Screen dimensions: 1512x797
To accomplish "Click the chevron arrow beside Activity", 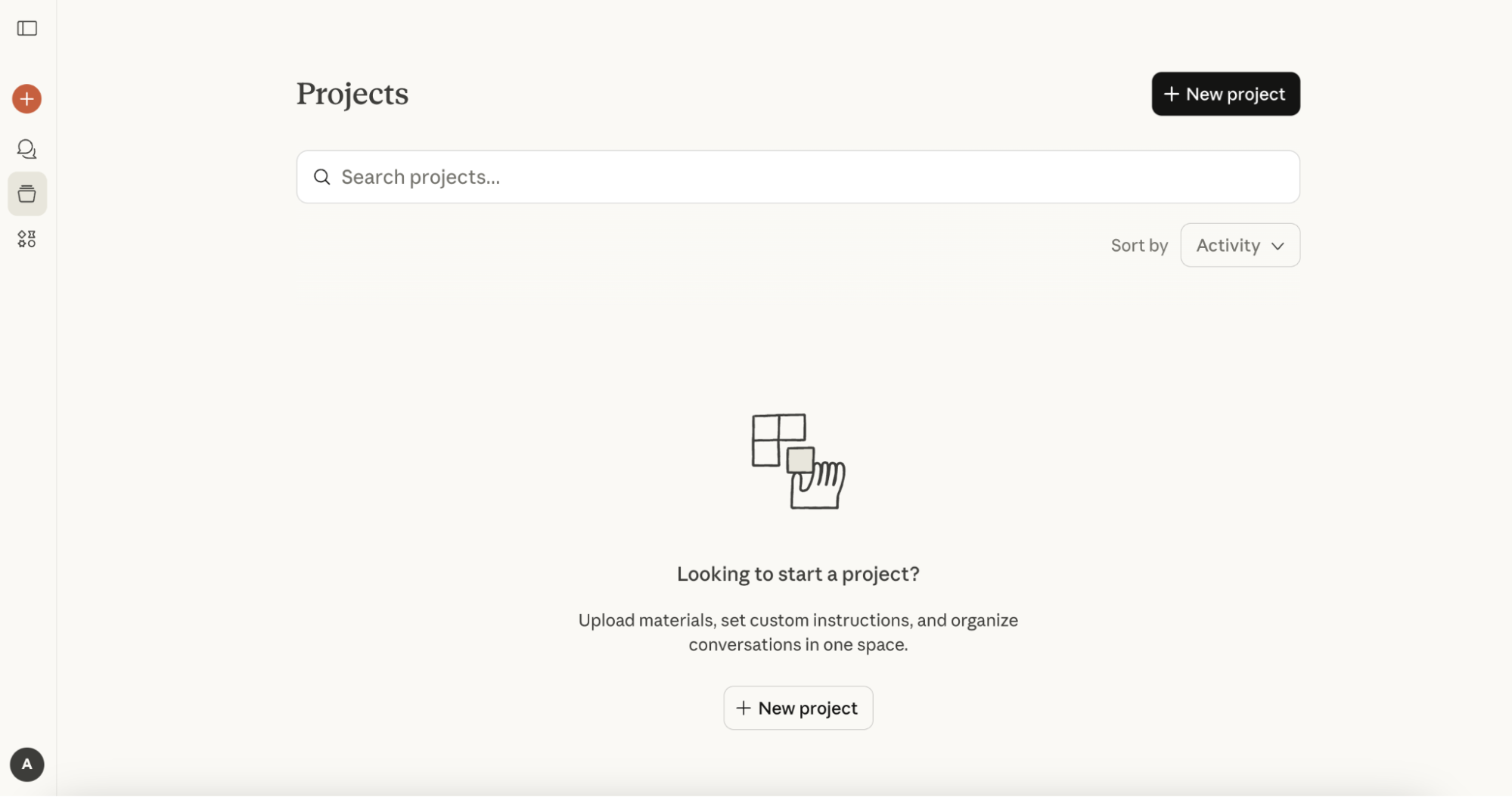I will coord(1278,246).
